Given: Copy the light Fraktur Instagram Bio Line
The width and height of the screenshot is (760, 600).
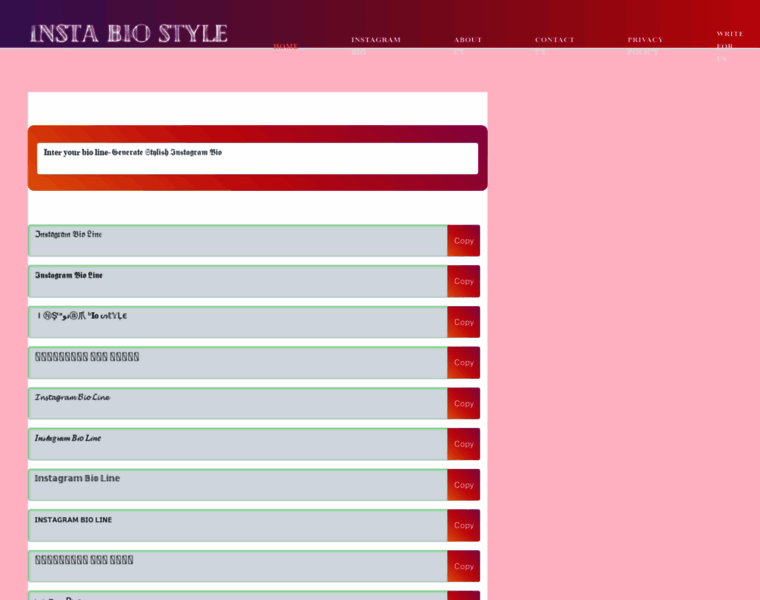Looking at the screenshot, I should tap(463, 240).
